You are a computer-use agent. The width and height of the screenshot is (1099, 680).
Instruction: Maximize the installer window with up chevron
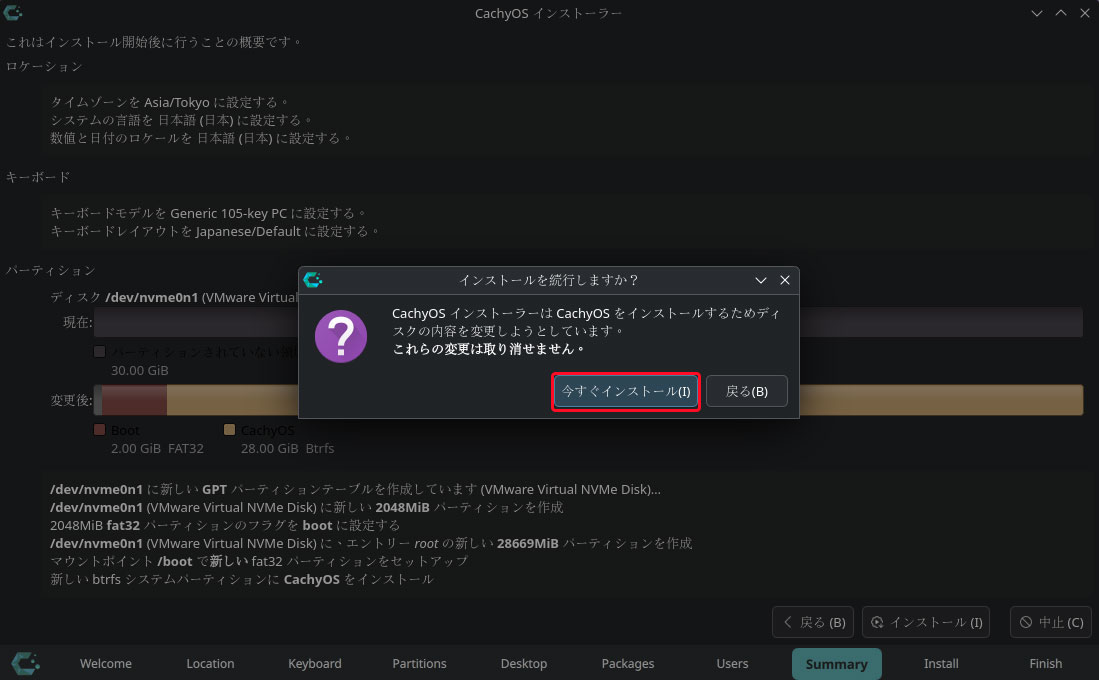point(1061,13)
